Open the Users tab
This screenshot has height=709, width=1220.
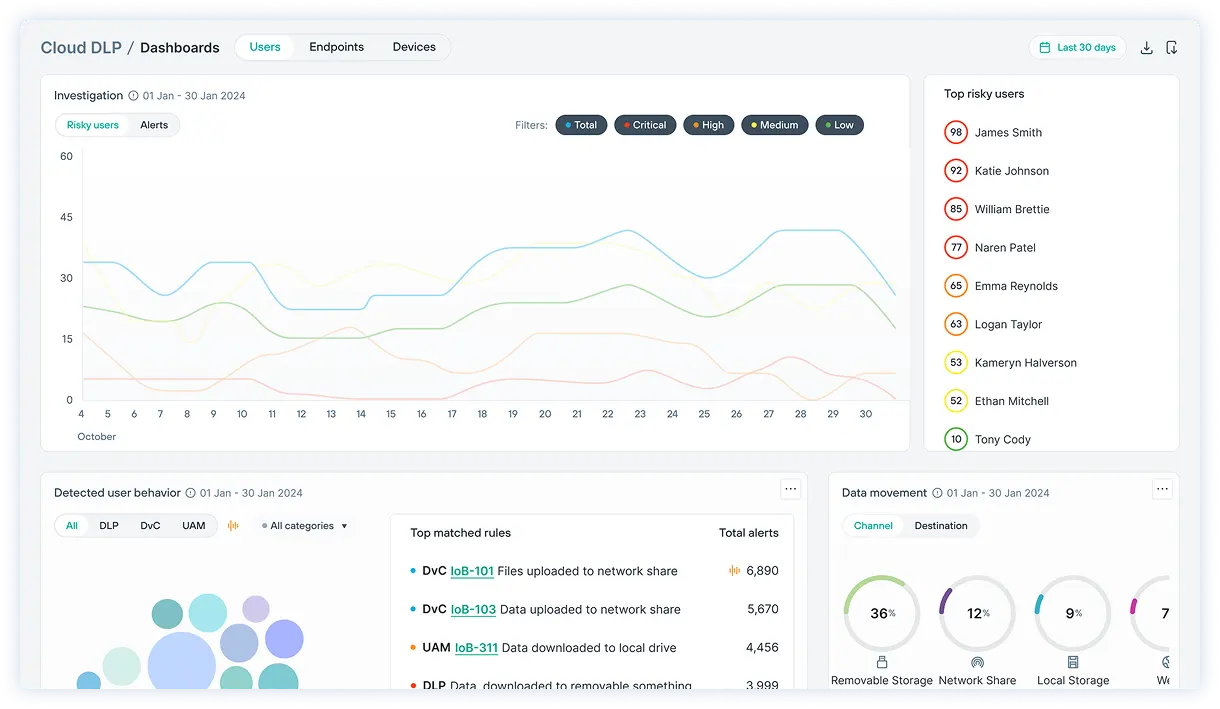[x=265, y=47]
